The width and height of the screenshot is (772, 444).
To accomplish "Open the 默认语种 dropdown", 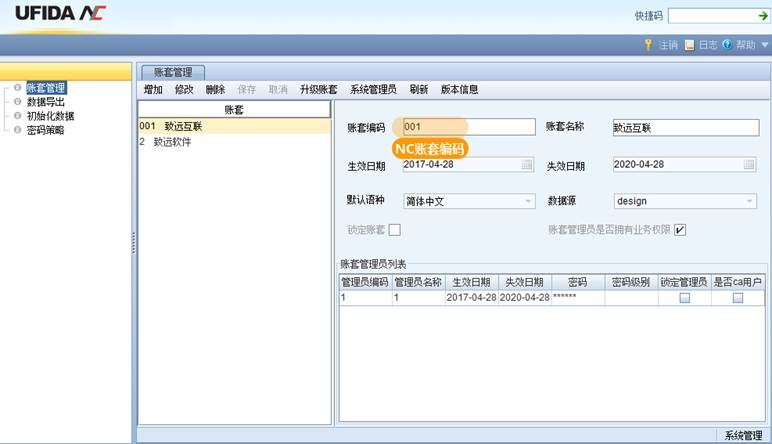I will 469,201.
